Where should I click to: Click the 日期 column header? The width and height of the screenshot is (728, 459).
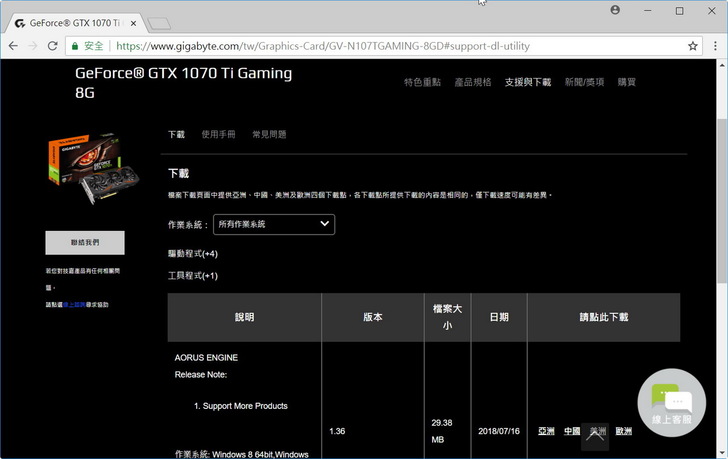coord(499,317)
